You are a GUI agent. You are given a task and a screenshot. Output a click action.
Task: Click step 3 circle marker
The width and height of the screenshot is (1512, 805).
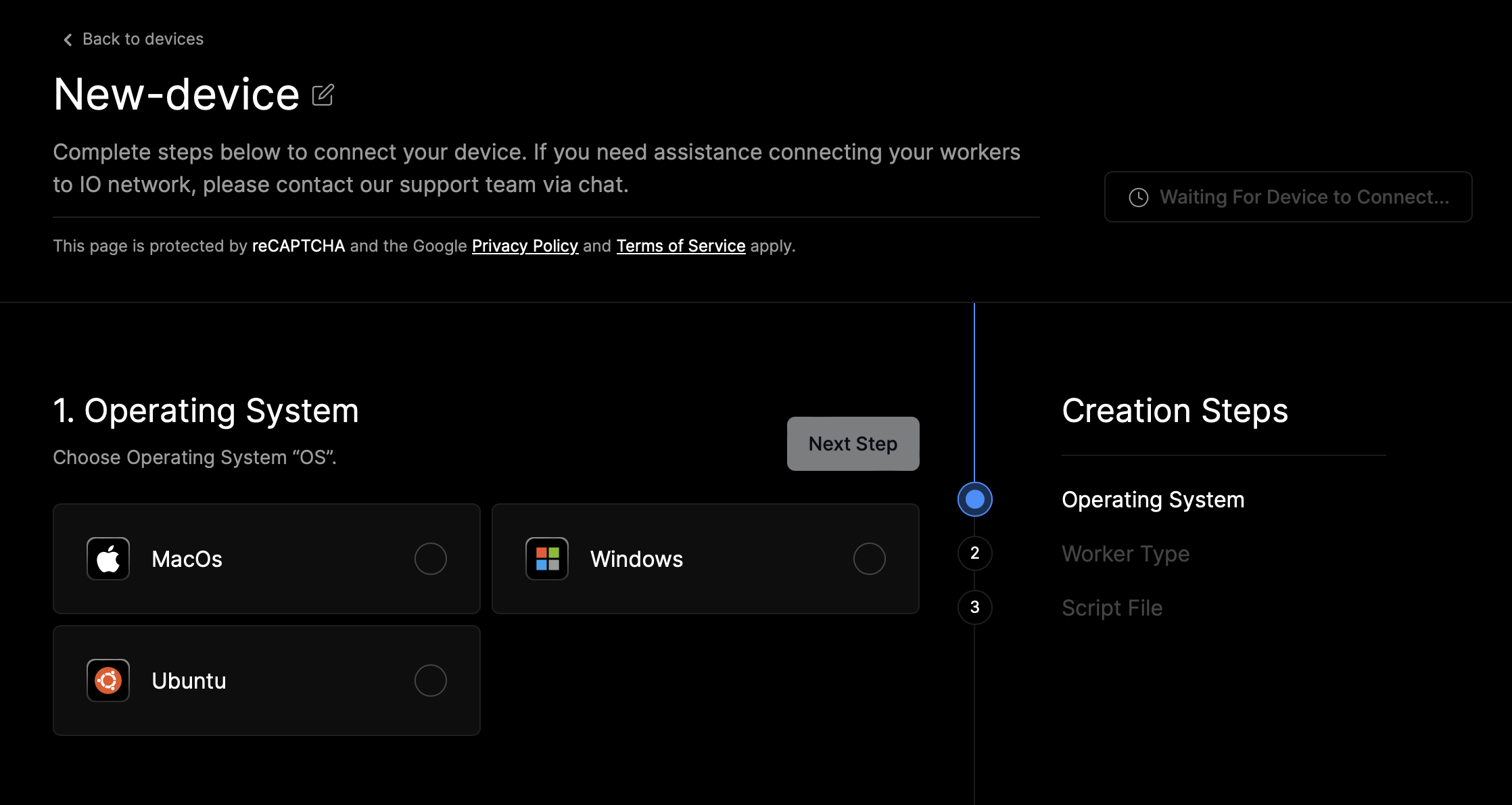pos(975,607)
